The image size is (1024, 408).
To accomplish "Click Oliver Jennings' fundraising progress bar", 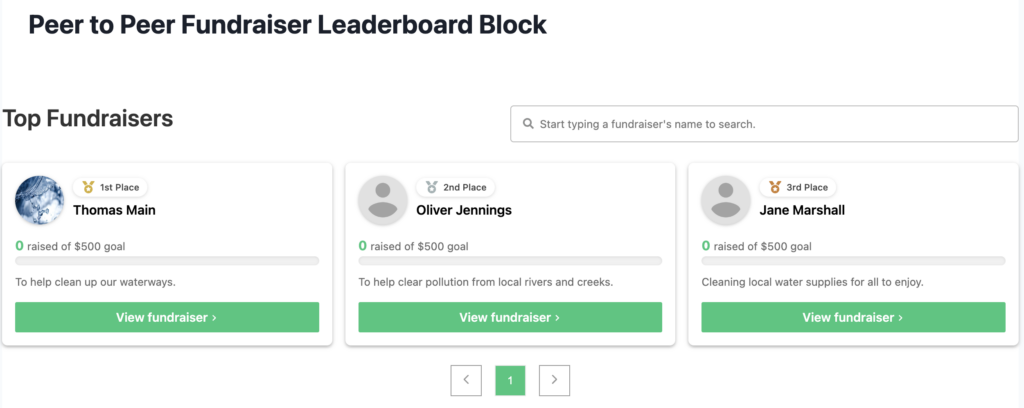I will (x=510, y=261).
